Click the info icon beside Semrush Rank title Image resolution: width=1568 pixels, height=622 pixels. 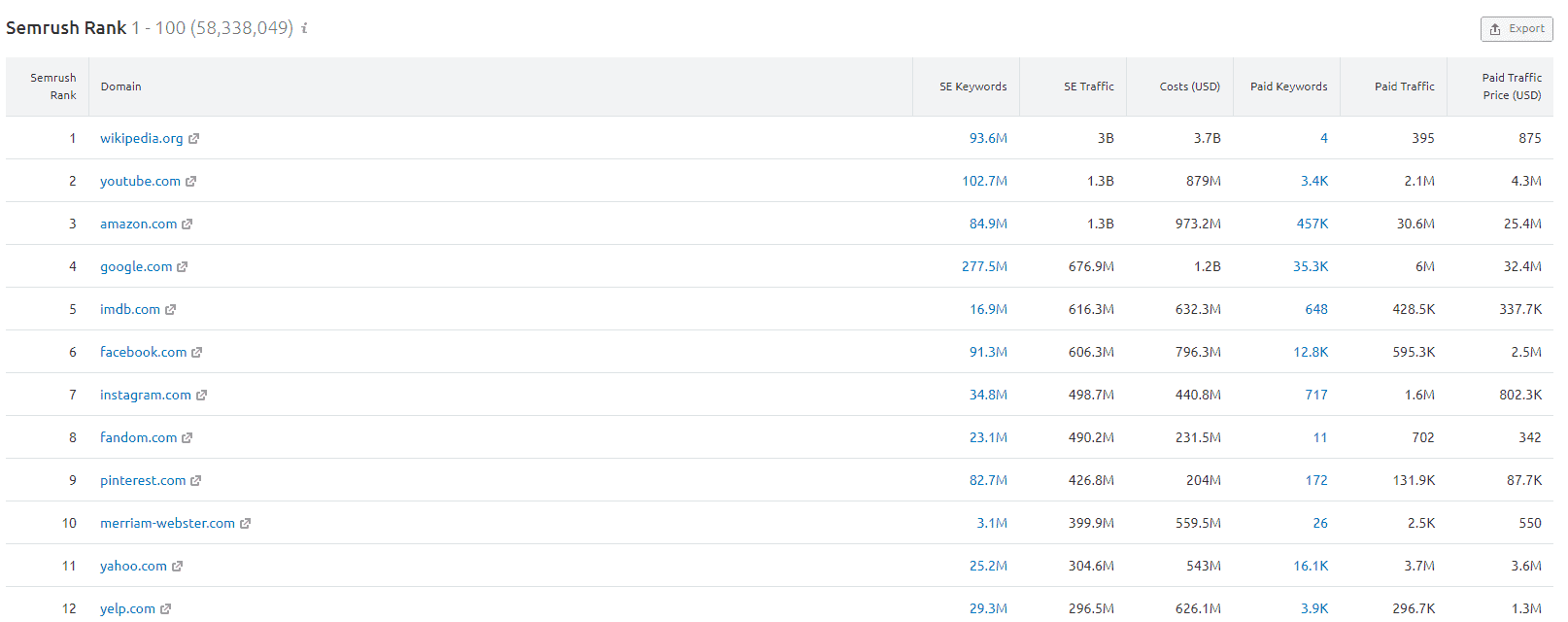point(304,28)
